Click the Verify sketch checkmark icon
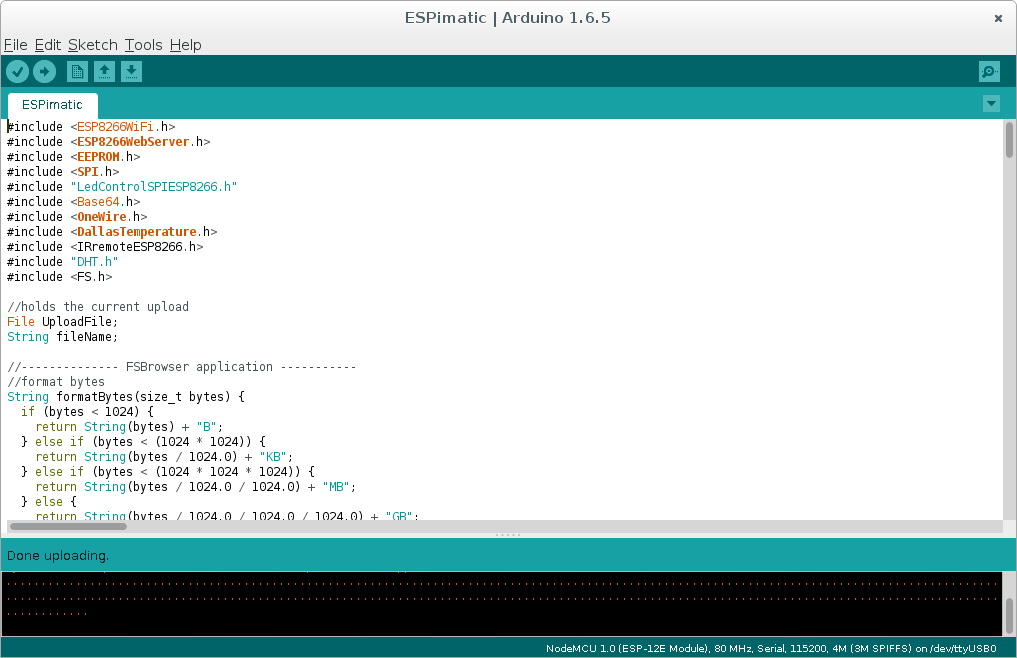1017x658 pixels. [x=17, y=71]
